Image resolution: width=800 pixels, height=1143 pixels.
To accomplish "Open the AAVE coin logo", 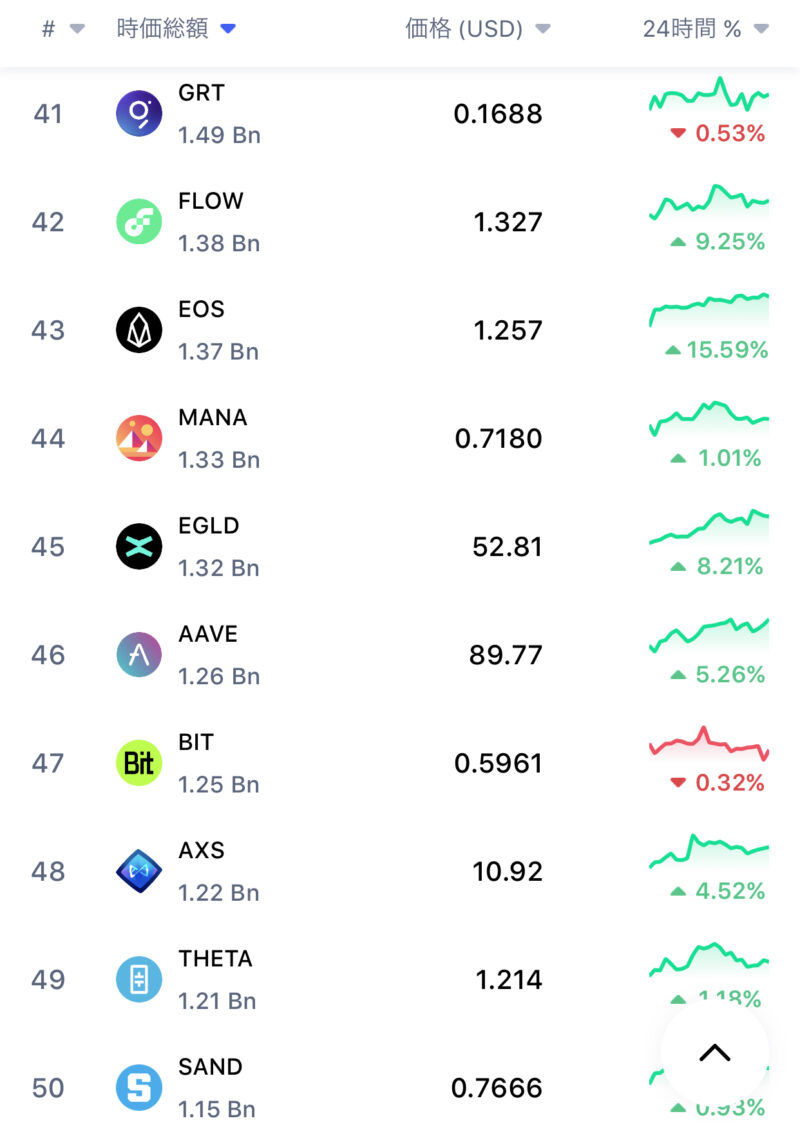I will (x=139, y=655).
